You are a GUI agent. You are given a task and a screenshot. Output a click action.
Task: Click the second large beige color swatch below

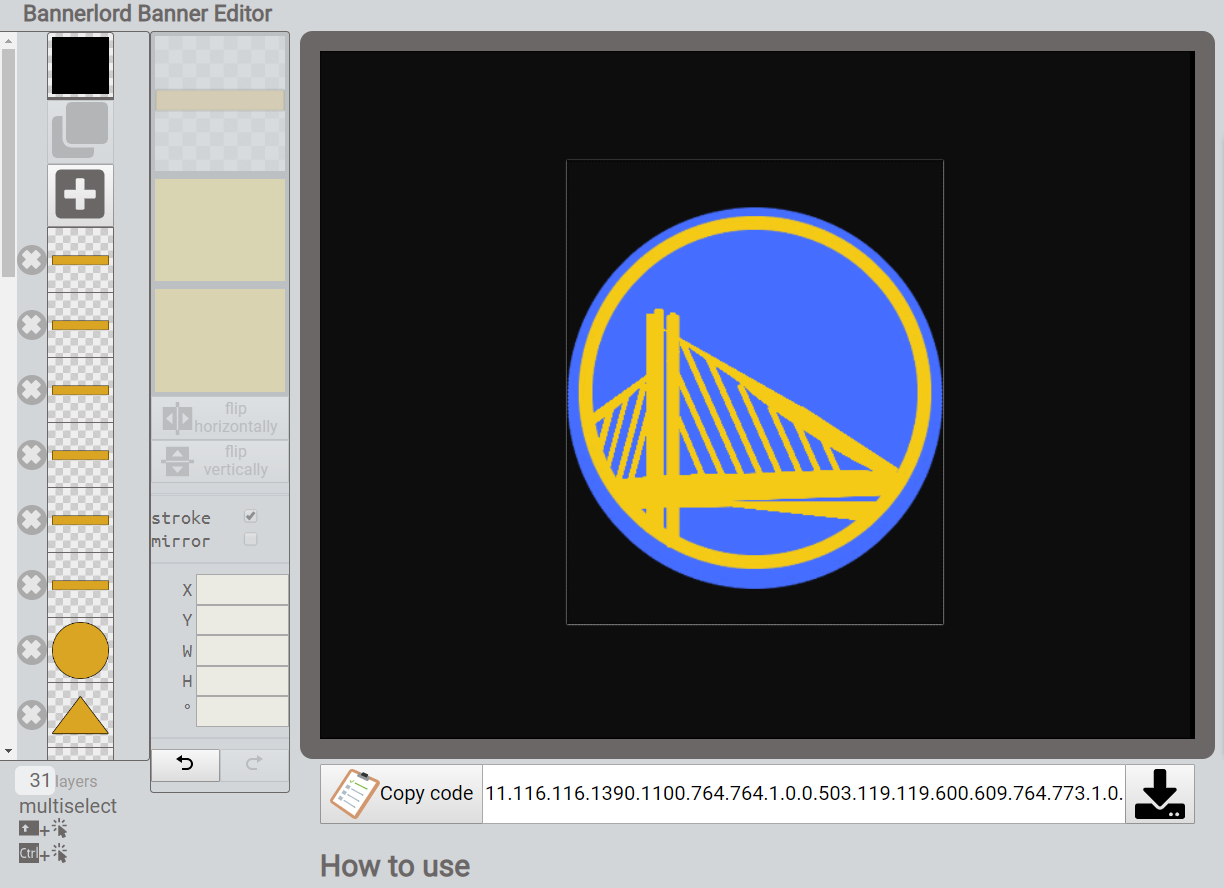coord(220,341)
